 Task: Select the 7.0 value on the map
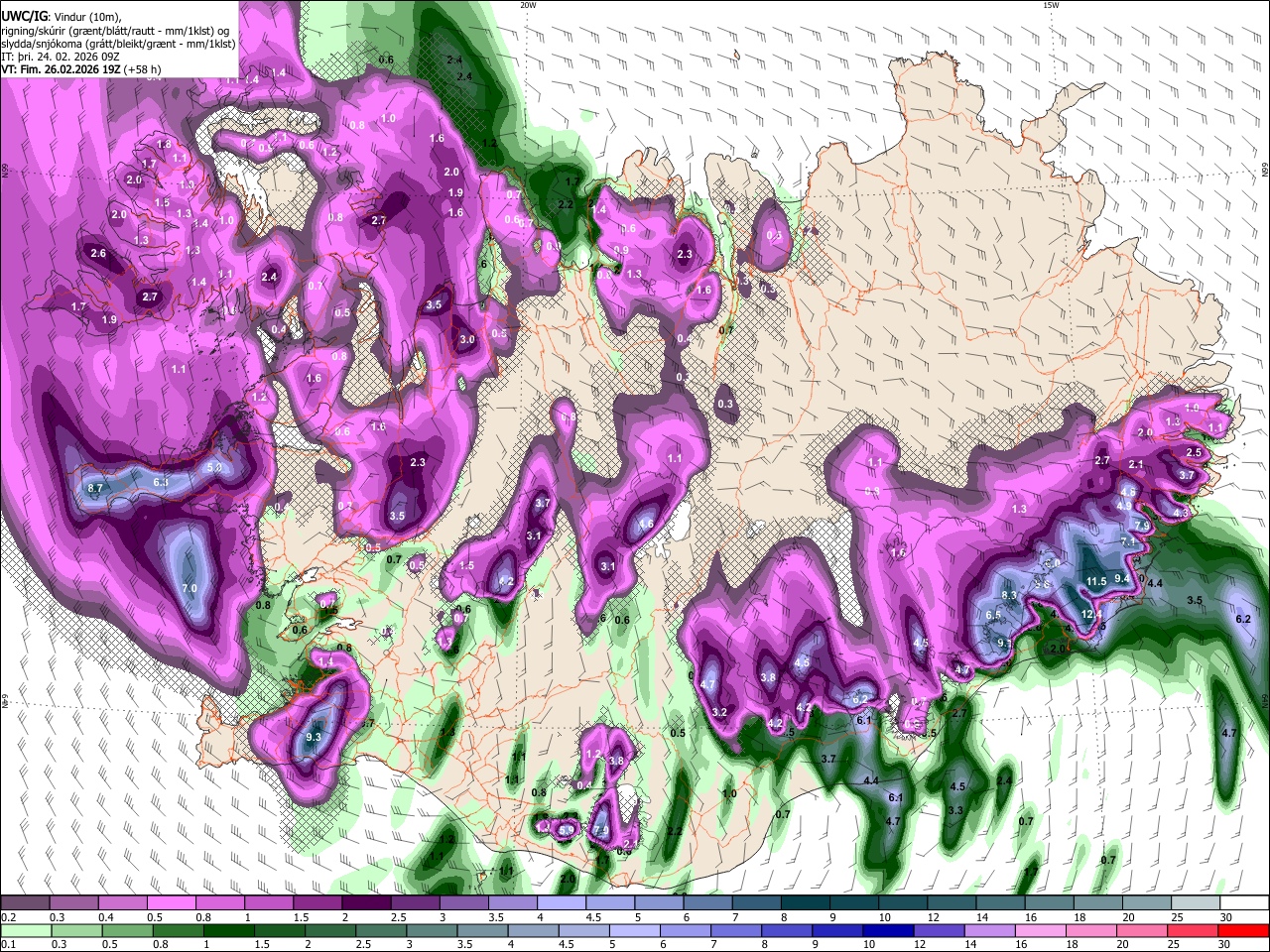(190, 588)
